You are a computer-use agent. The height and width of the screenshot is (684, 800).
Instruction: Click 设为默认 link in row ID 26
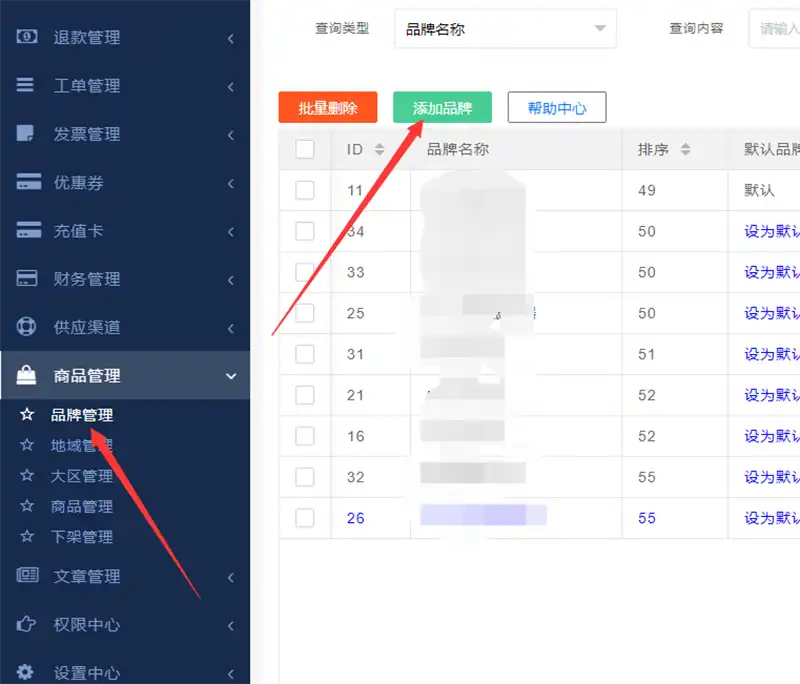[771, 518]
